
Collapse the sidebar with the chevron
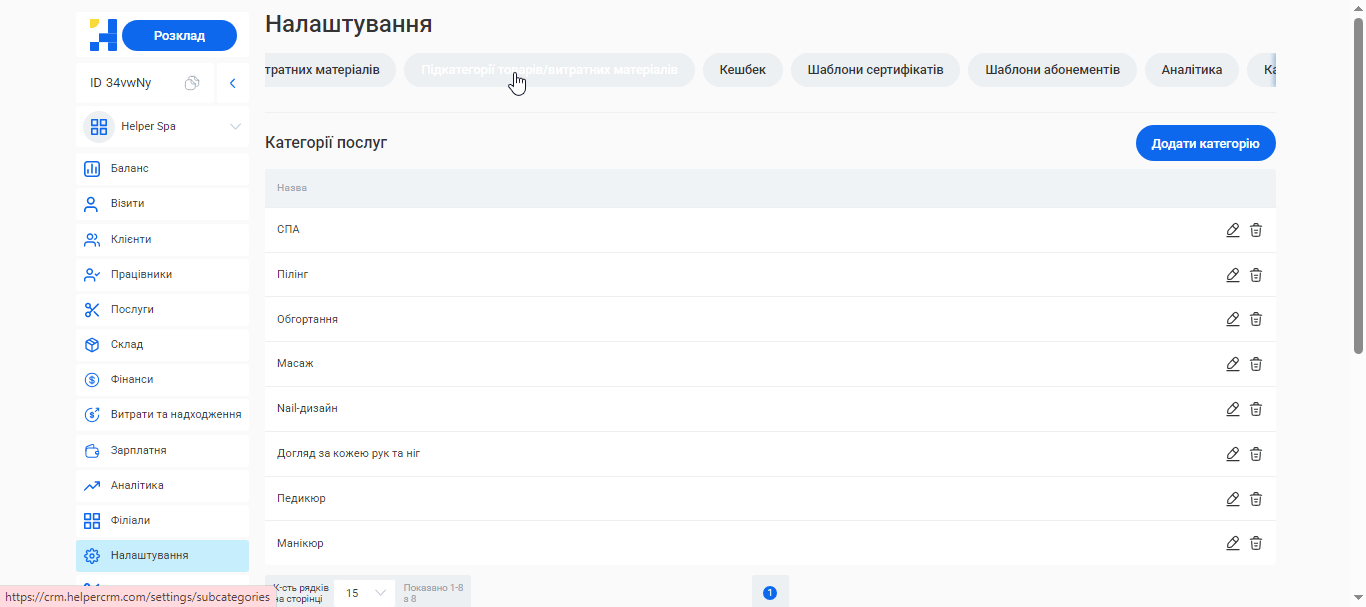(233, 83)
